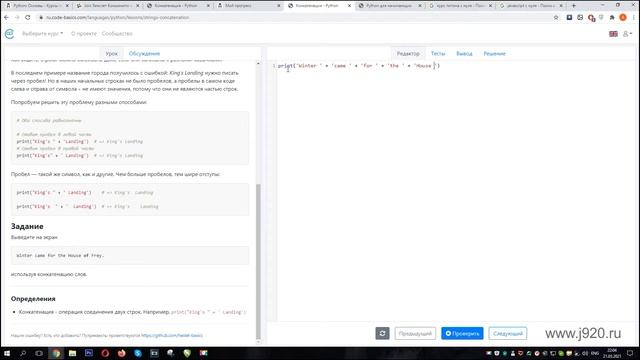The height and width of the screenshot is (360, 640).
Task: Go to lesson via 'Предыдущий' button
Action: [415, 333]
